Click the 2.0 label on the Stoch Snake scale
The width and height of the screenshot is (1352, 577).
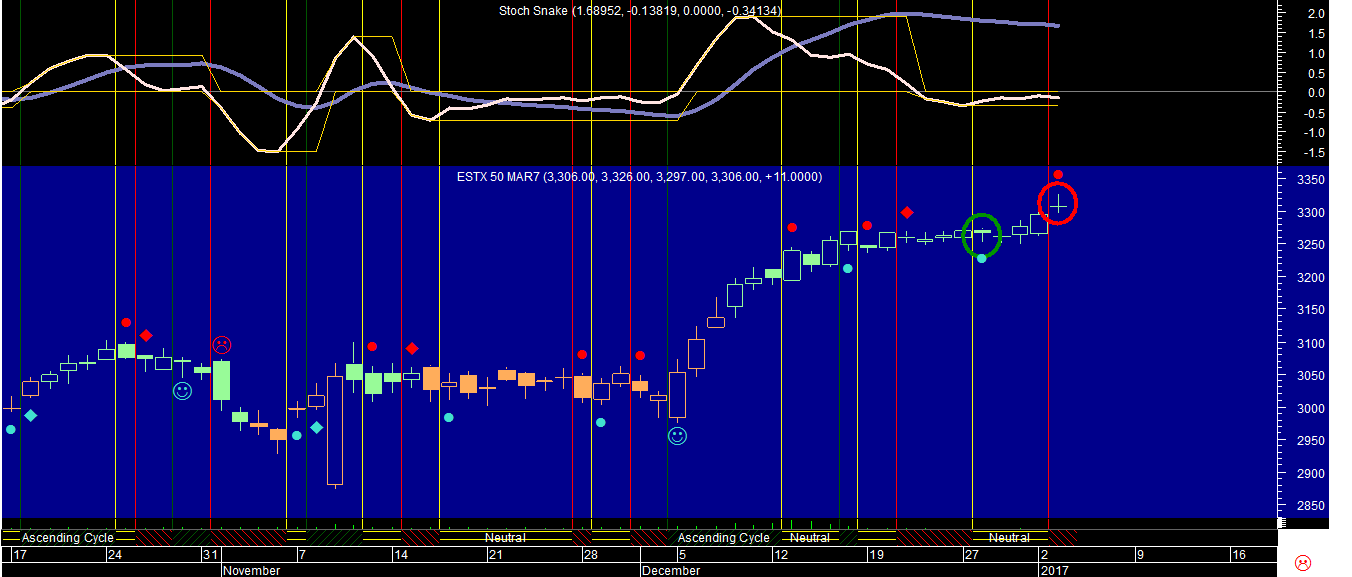(x=1316, y=14)
